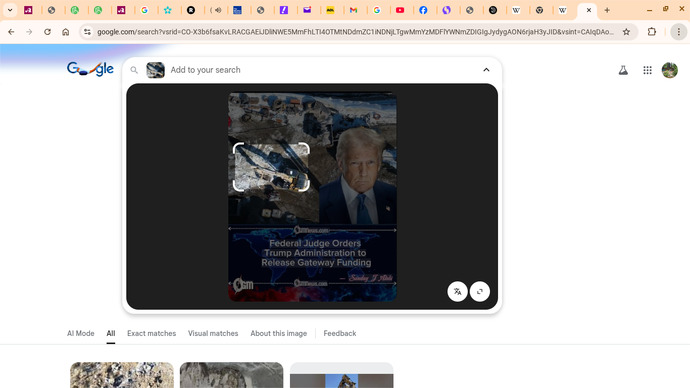
Task: View site information icon in address bar
Action: pyautogui.click(x=87, y=32)
